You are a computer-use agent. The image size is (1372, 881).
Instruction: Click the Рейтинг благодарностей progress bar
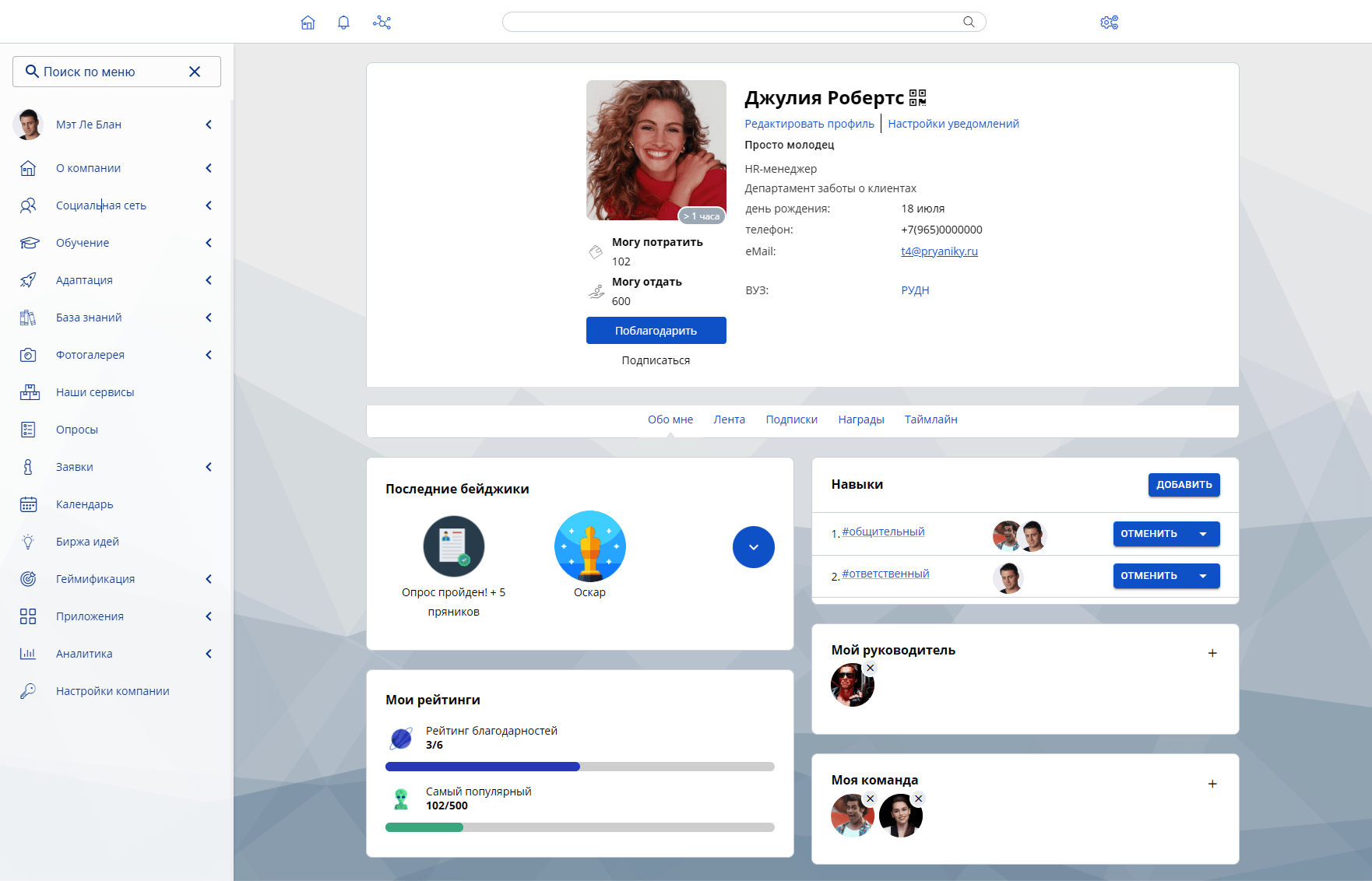579,767
